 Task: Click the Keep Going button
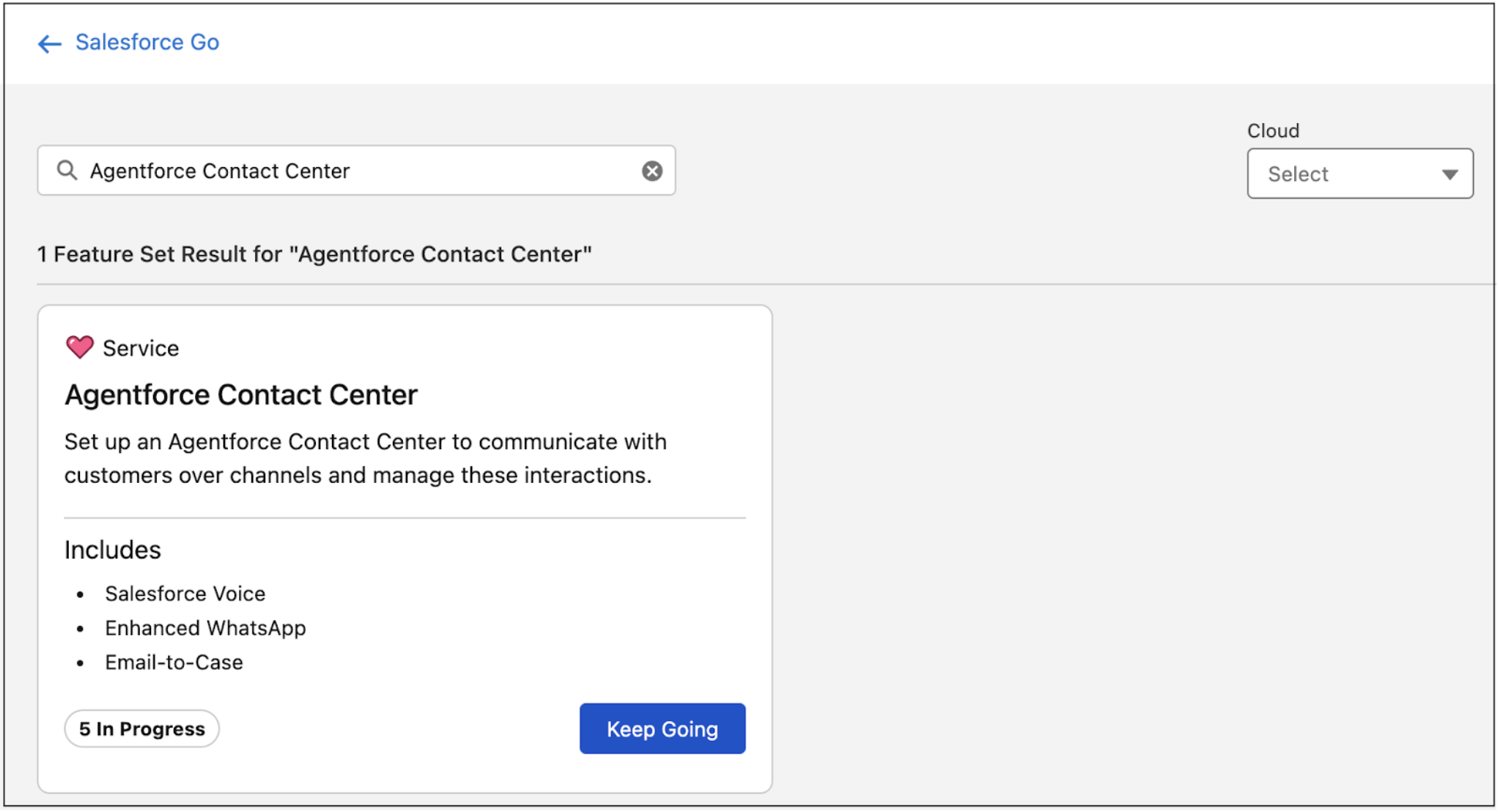tap(662, 728)
